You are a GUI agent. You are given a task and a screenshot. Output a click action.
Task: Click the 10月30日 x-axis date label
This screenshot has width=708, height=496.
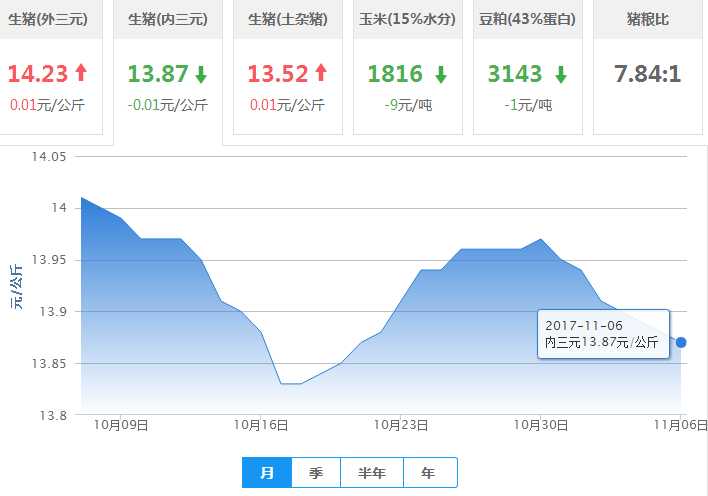click(x=540, y=425)
